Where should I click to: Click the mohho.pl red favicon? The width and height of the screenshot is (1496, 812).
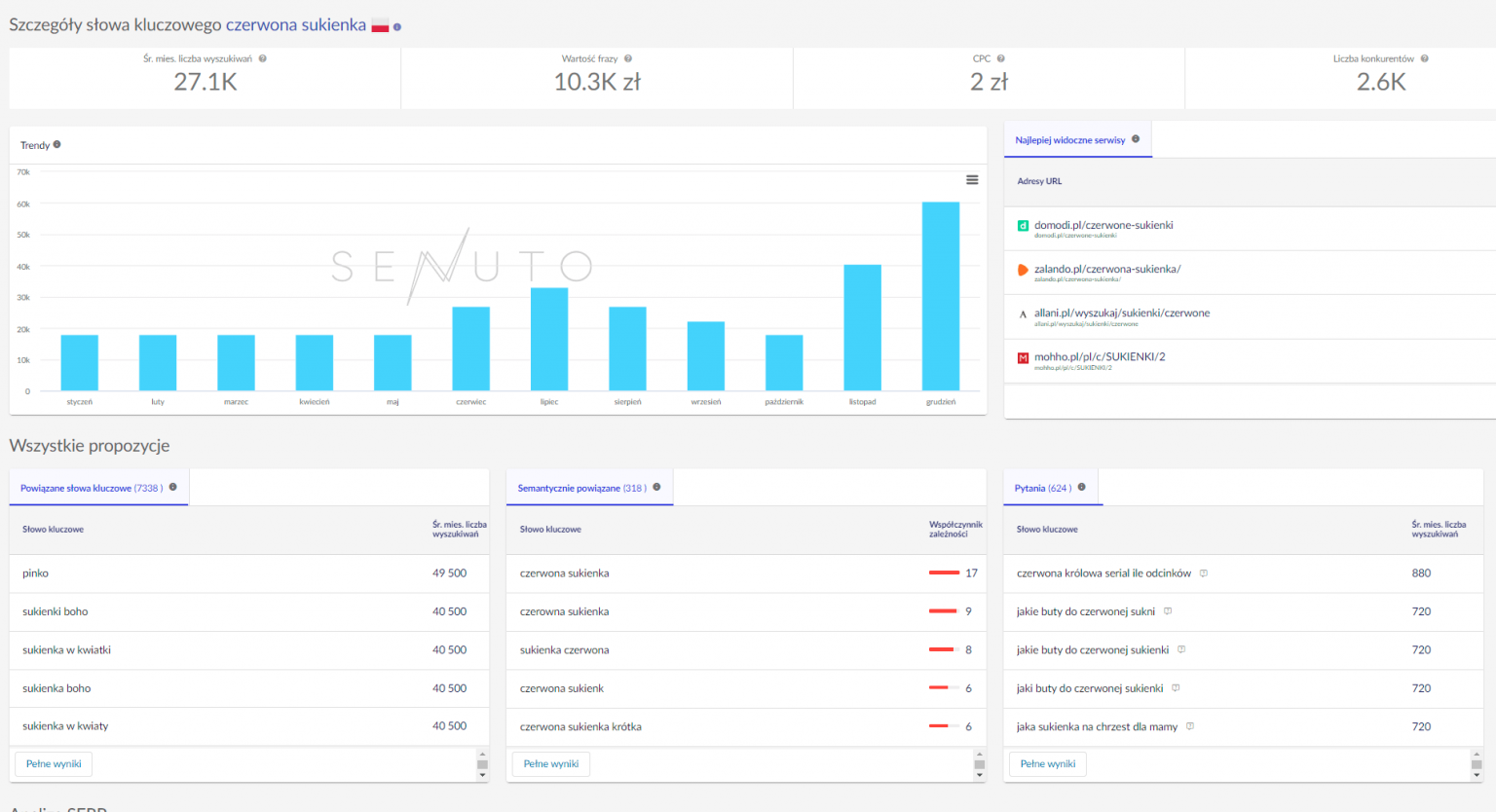click(x=1023, y=357)
